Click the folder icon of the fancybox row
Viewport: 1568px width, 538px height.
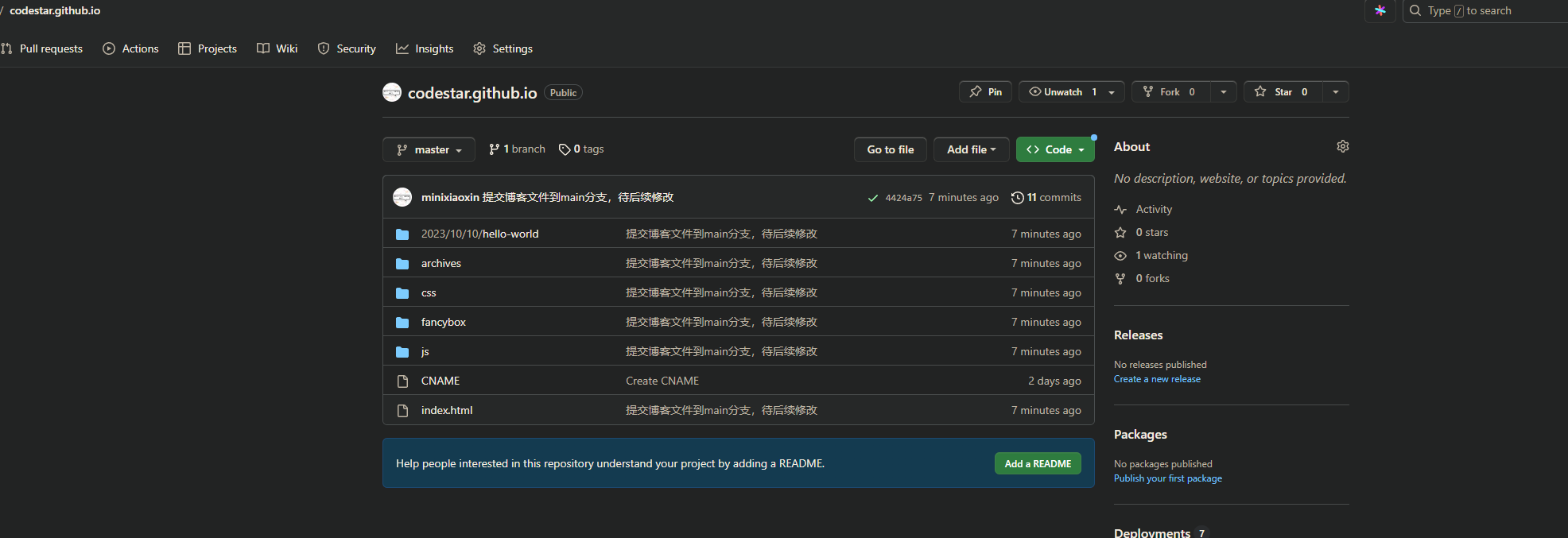(402, 323)
